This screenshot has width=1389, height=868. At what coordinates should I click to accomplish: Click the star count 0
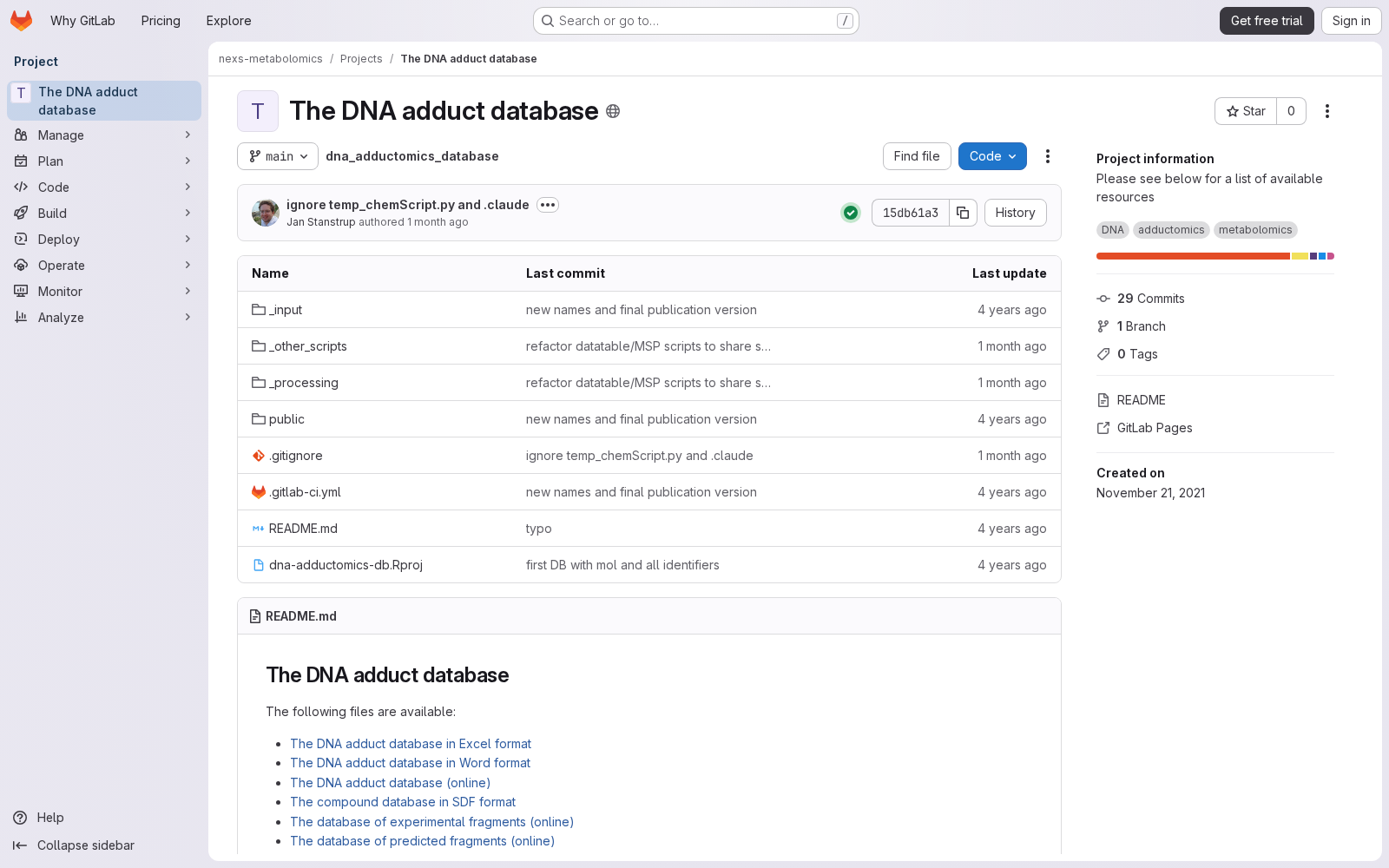(1291, 111)
